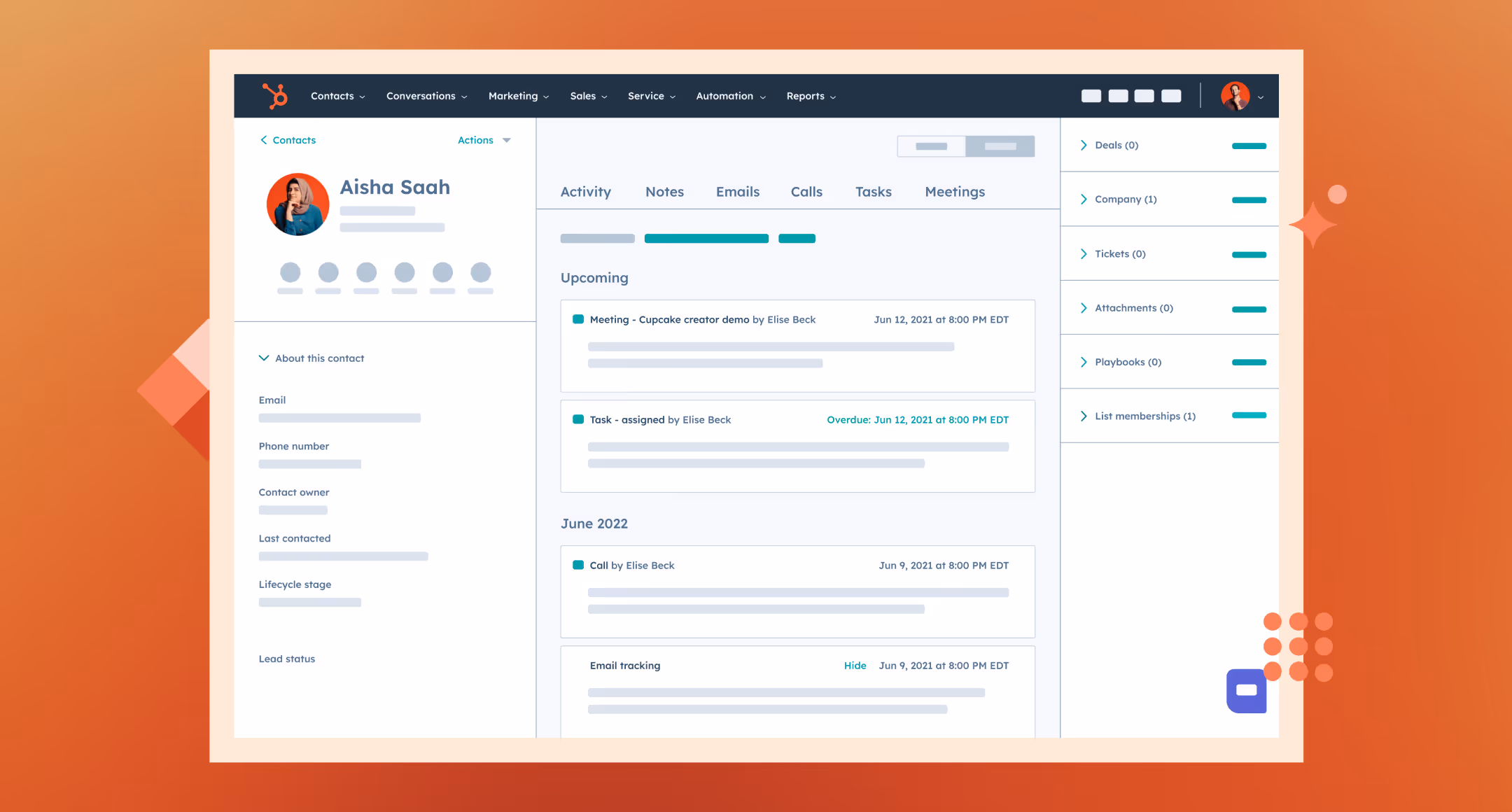Click the HubSpot sprocket logo
The width and height of the screenshot is (1512, 812).
coord(273,95)
